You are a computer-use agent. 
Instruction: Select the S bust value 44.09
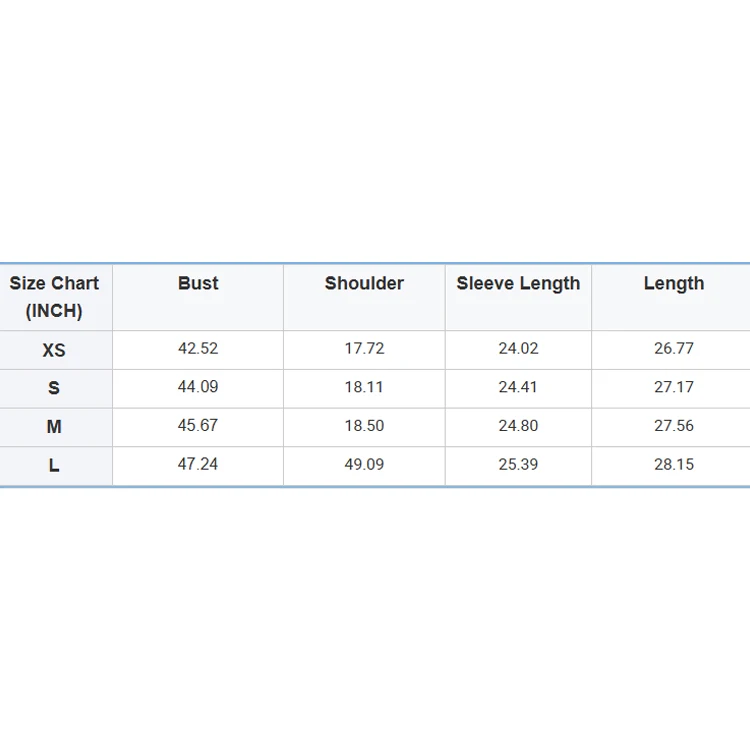[x=198, y=387]
